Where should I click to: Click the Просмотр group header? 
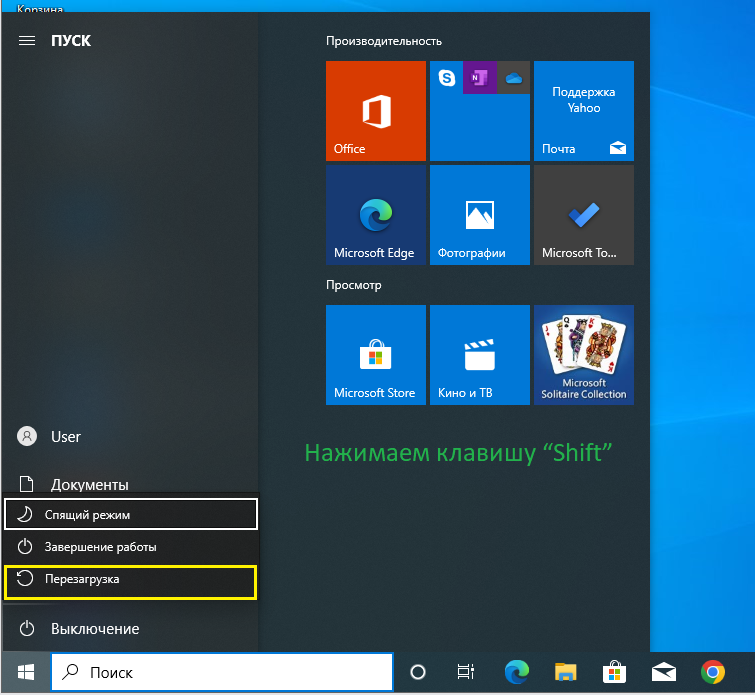353,285
